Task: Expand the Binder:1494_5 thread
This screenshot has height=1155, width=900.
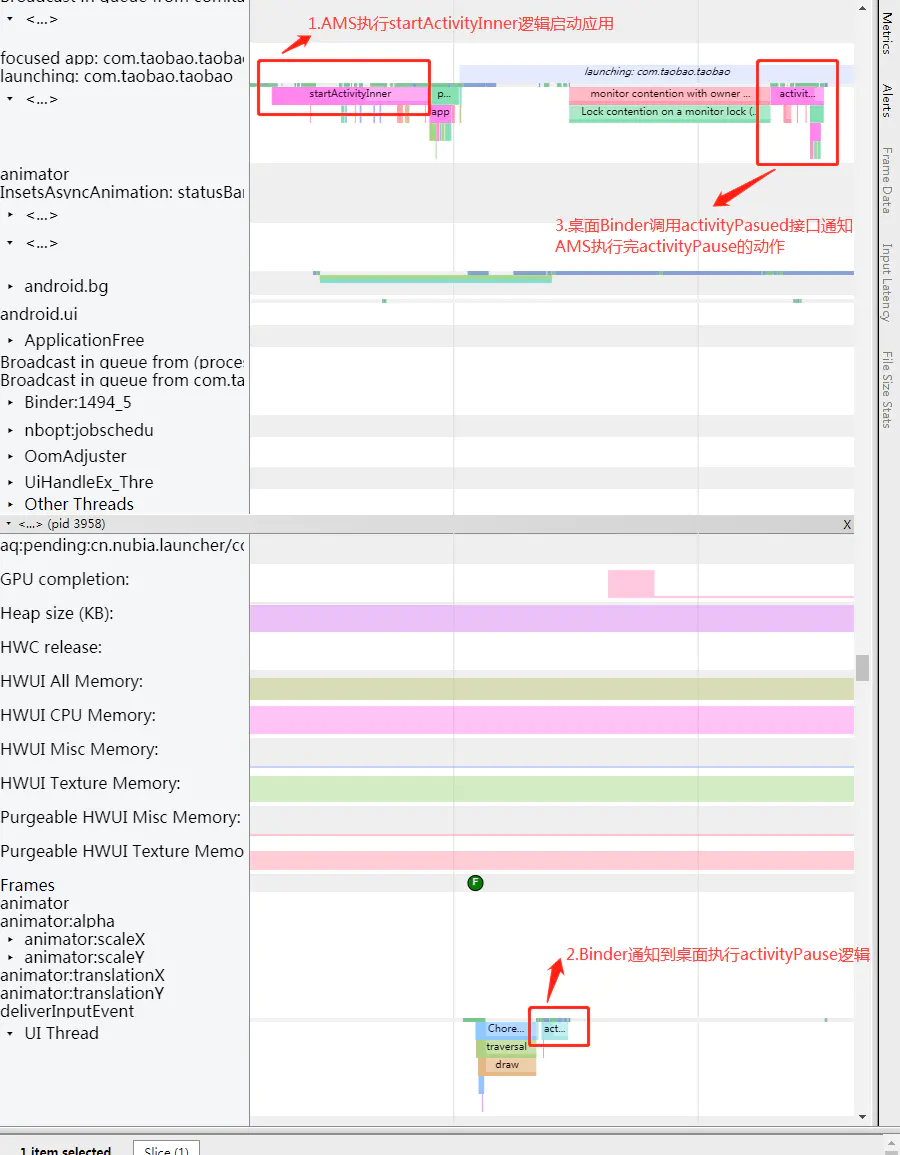Action: (x=10, y=402)
